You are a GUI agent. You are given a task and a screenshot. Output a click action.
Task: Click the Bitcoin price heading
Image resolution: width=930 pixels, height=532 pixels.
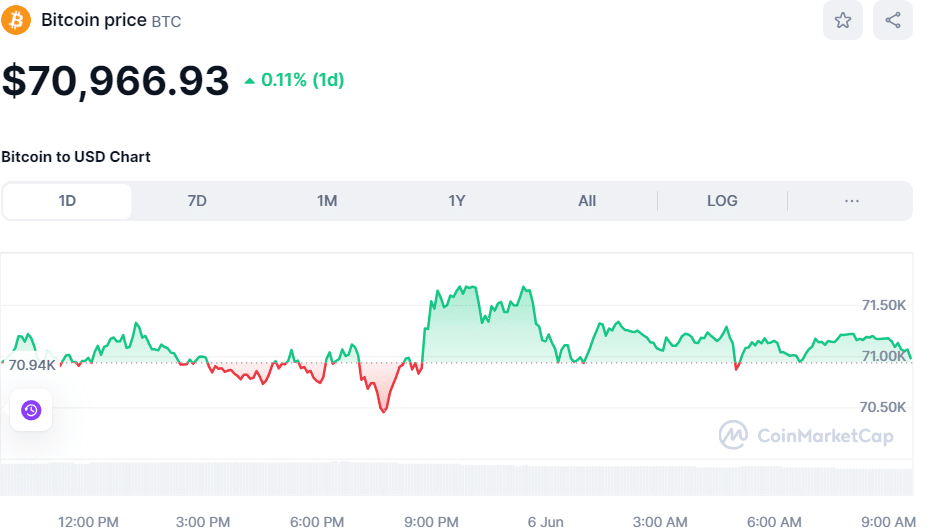coord(93,20)
